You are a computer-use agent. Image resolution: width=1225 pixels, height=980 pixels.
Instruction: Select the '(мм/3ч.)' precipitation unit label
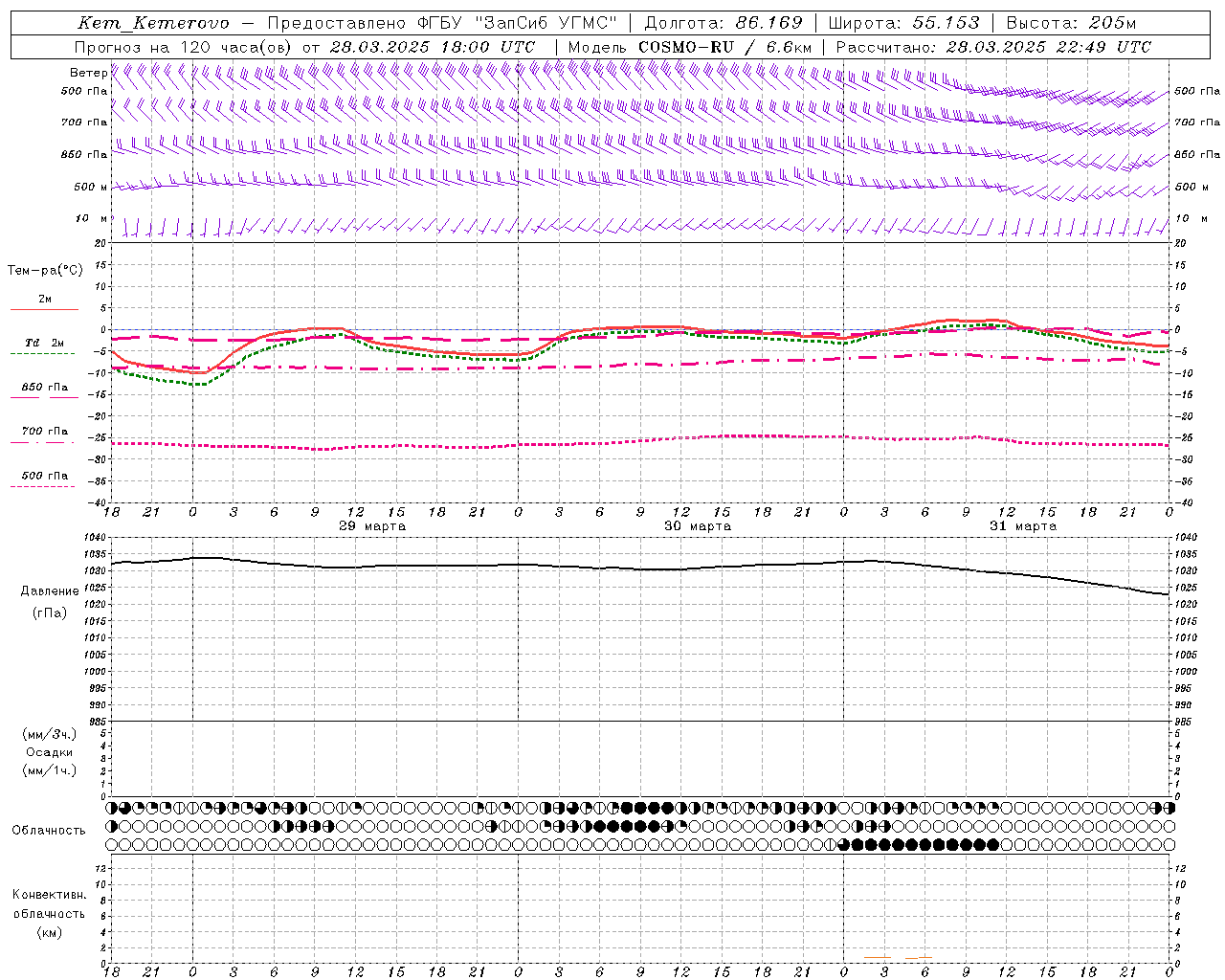click(x=50, y=734)
